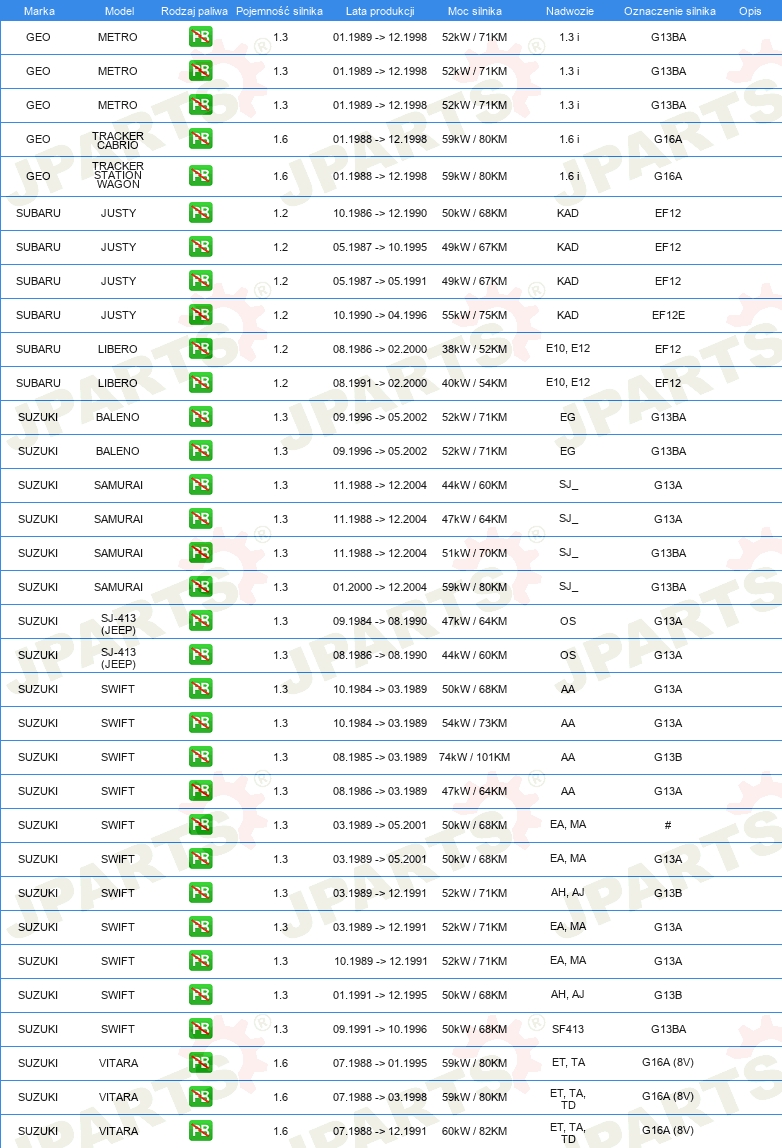Click the 07.1988 -> 12.1991 production years cell

[x=380, y=1131]
